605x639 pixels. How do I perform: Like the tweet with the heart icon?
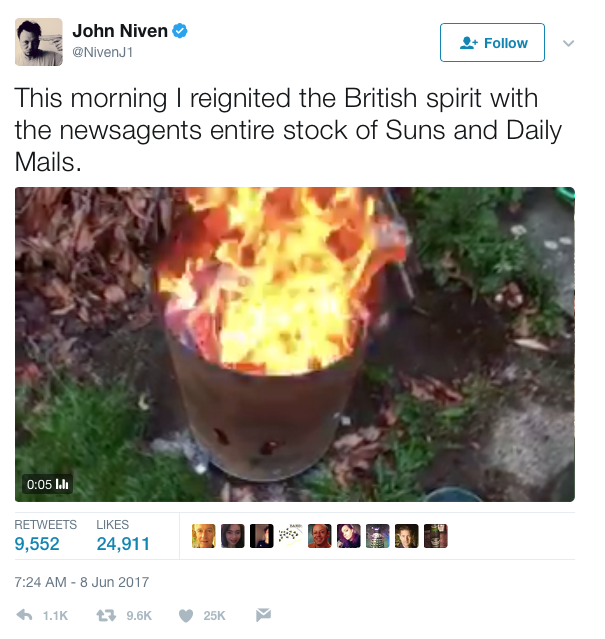tap(186, 615)
